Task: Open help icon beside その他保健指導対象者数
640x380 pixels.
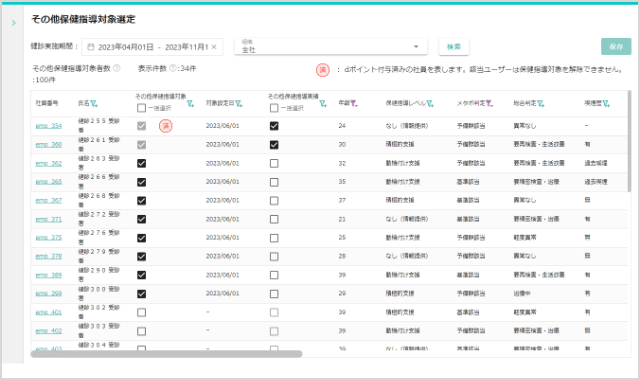Action: pos(116,68)
